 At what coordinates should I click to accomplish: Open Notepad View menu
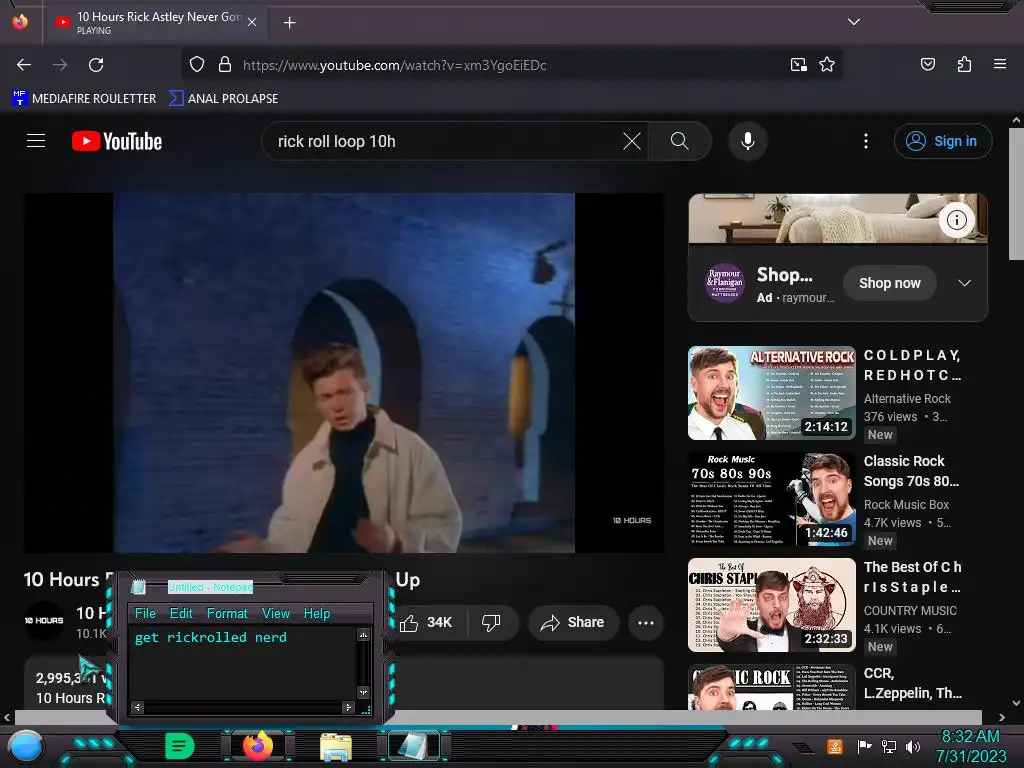276,613
